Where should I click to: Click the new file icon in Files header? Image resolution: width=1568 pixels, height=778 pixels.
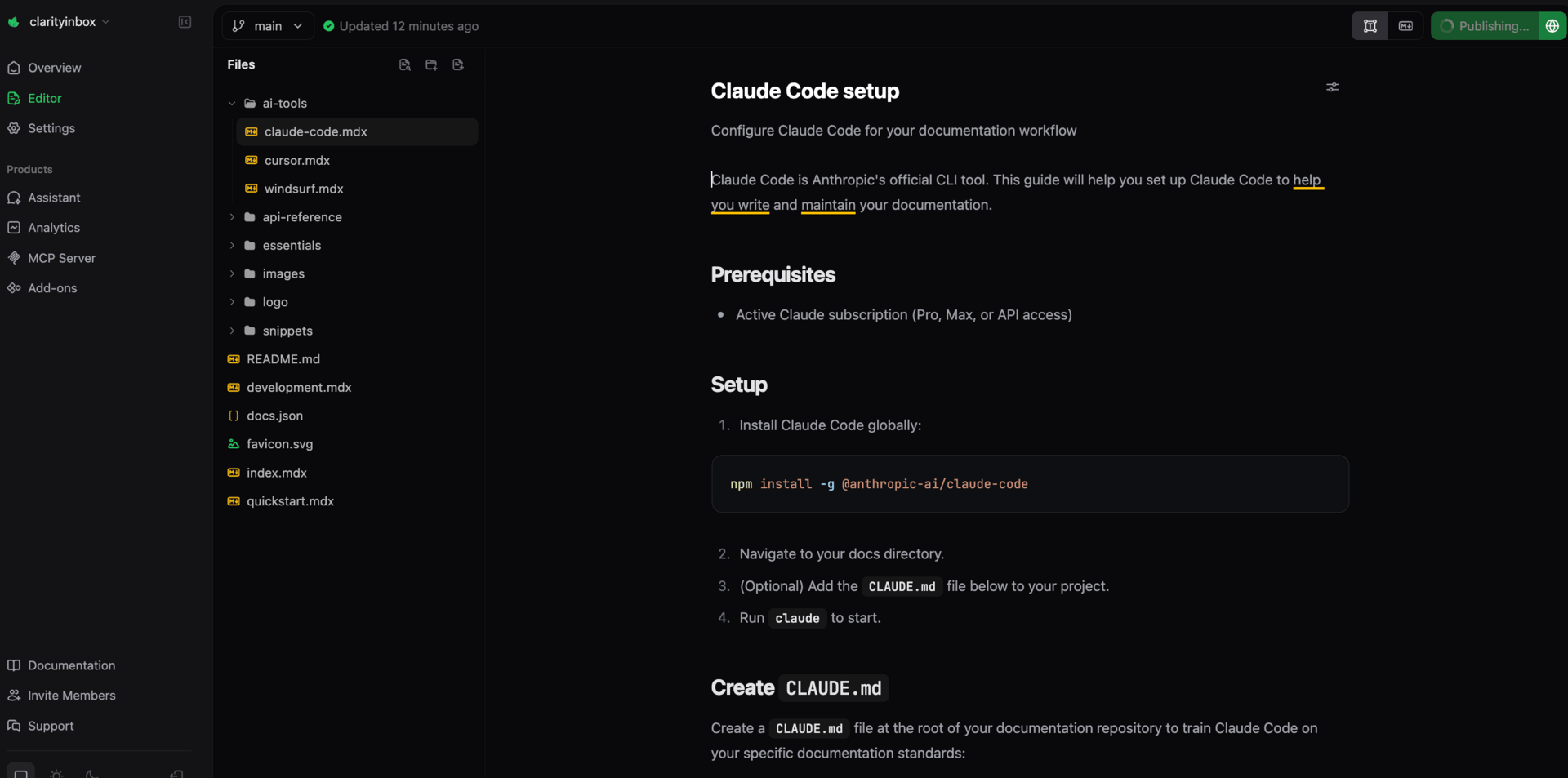pos(404,64)
